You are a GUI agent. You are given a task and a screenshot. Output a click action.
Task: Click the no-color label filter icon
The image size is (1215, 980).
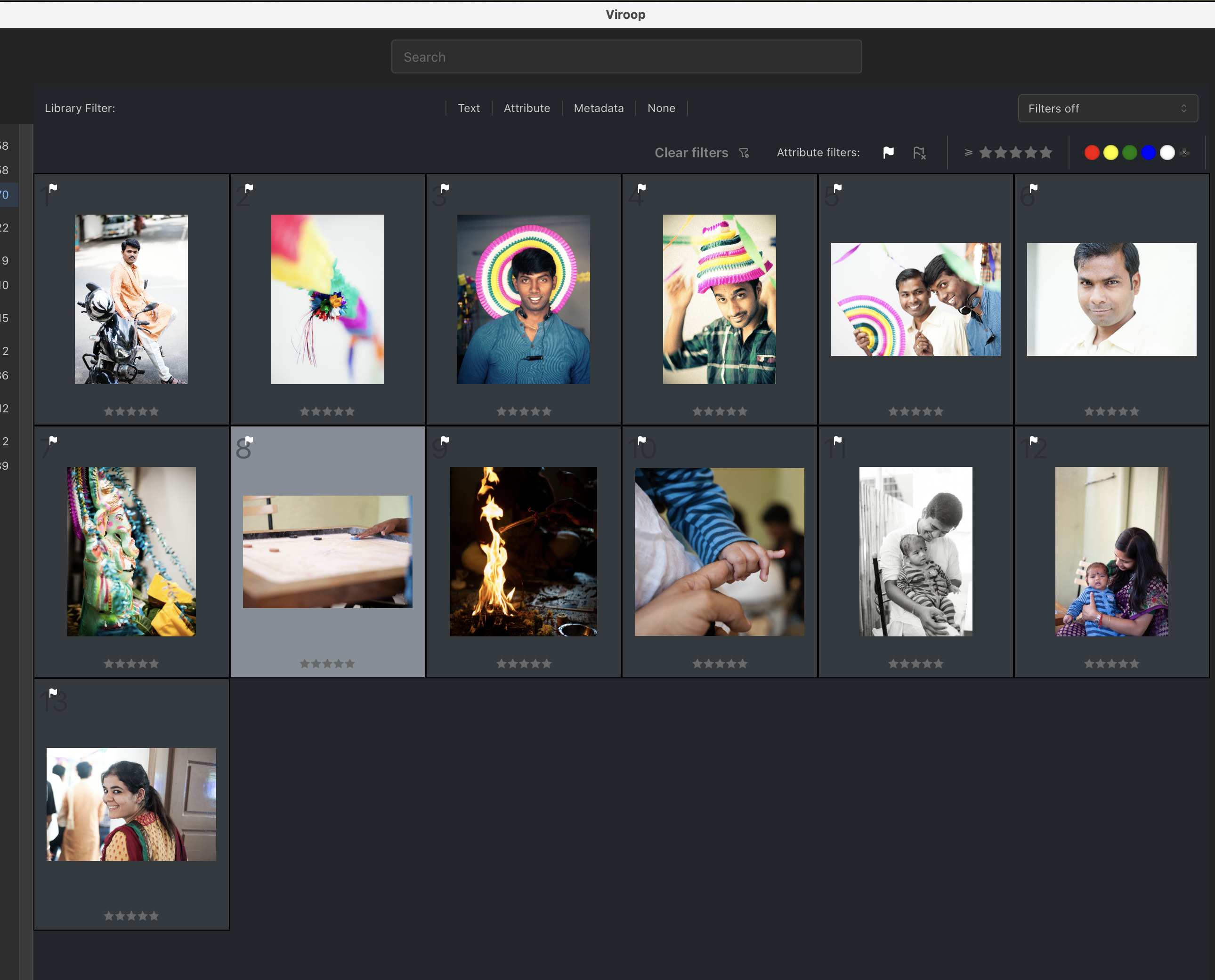[1185, 153]
